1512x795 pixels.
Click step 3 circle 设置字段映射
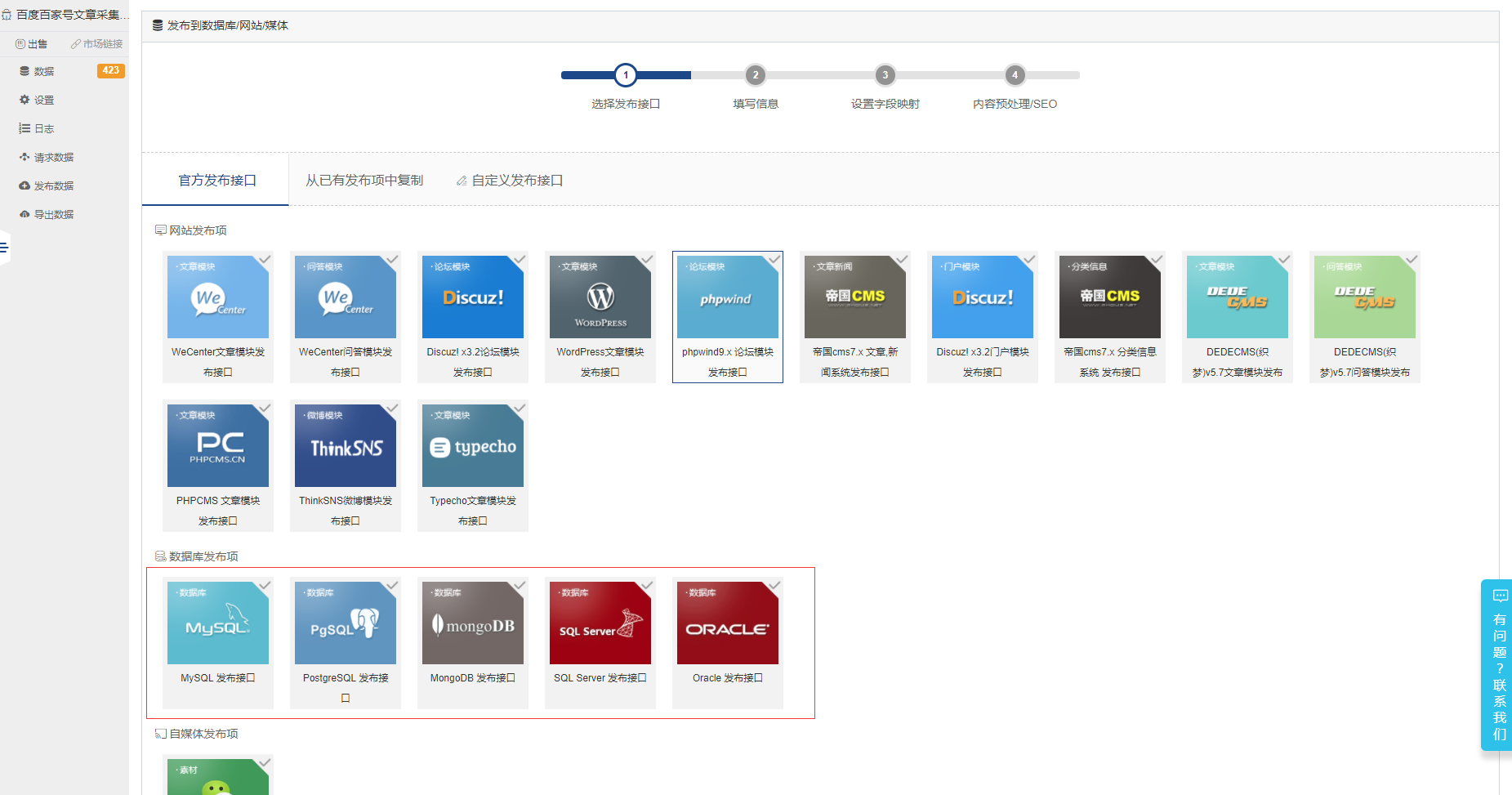coord(885,75)
